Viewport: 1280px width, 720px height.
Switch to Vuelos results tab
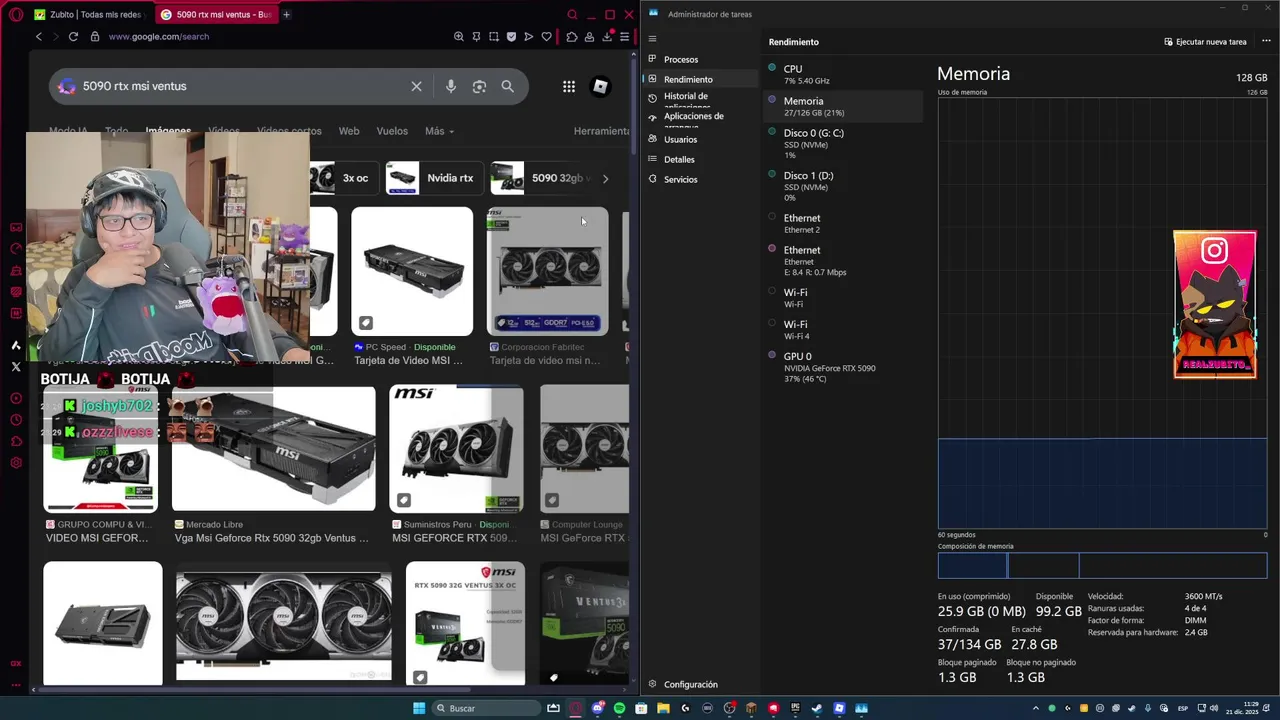392,131
